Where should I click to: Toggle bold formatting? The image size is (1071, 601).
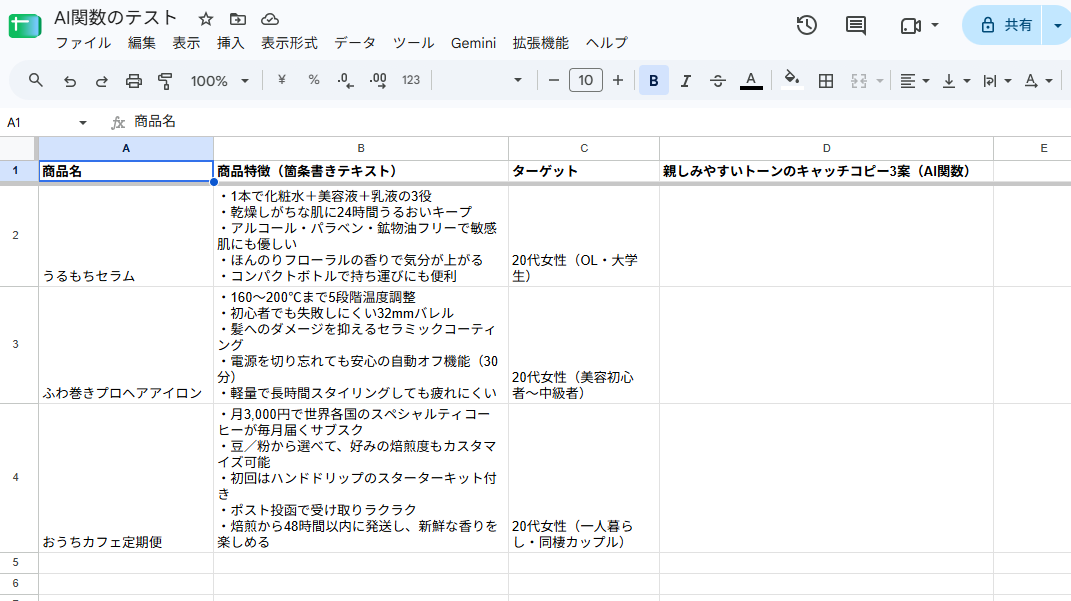[654, 81]
